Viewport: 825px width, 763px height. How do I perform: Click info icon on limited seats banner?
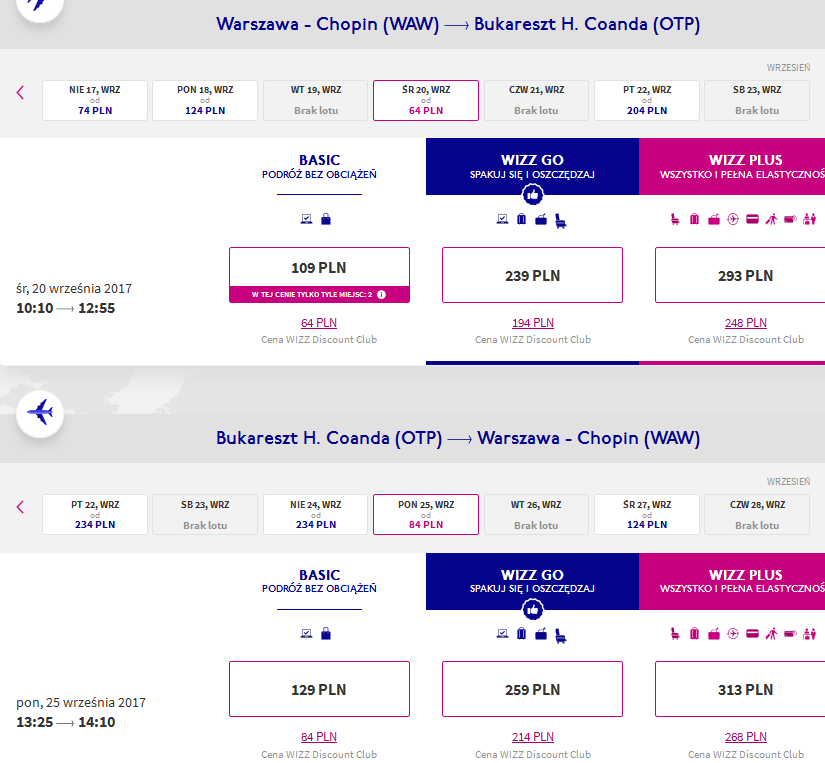381,295
